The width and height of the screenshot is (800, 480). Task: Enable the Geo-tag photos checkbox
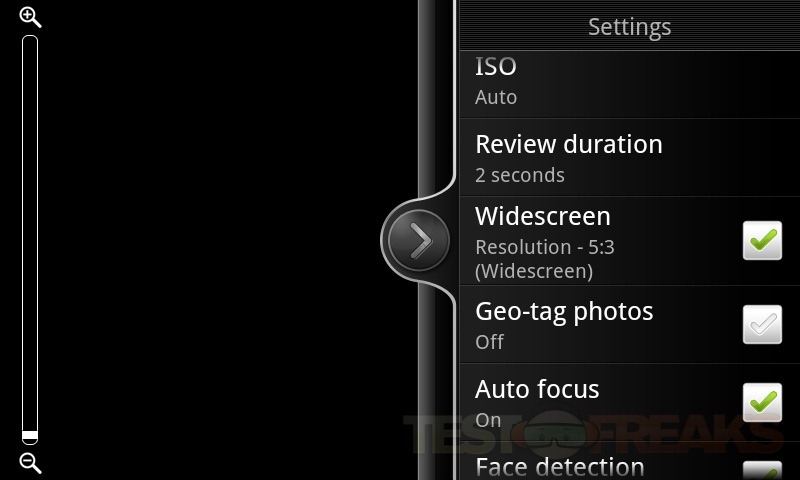click(762, 324)
